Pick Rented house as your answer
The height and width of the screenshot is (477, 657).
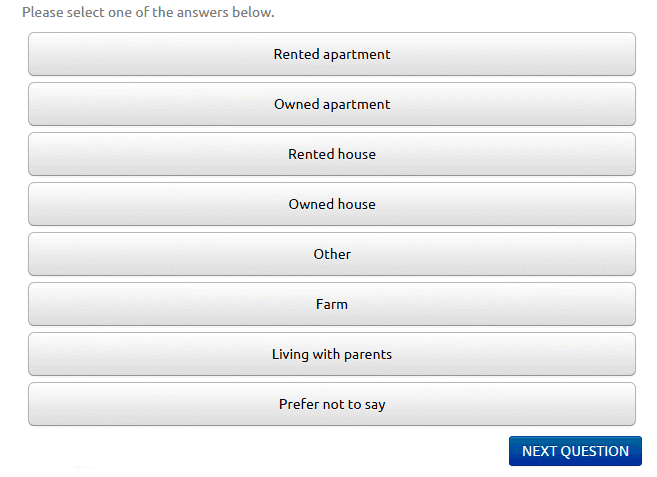click(332, 154)
